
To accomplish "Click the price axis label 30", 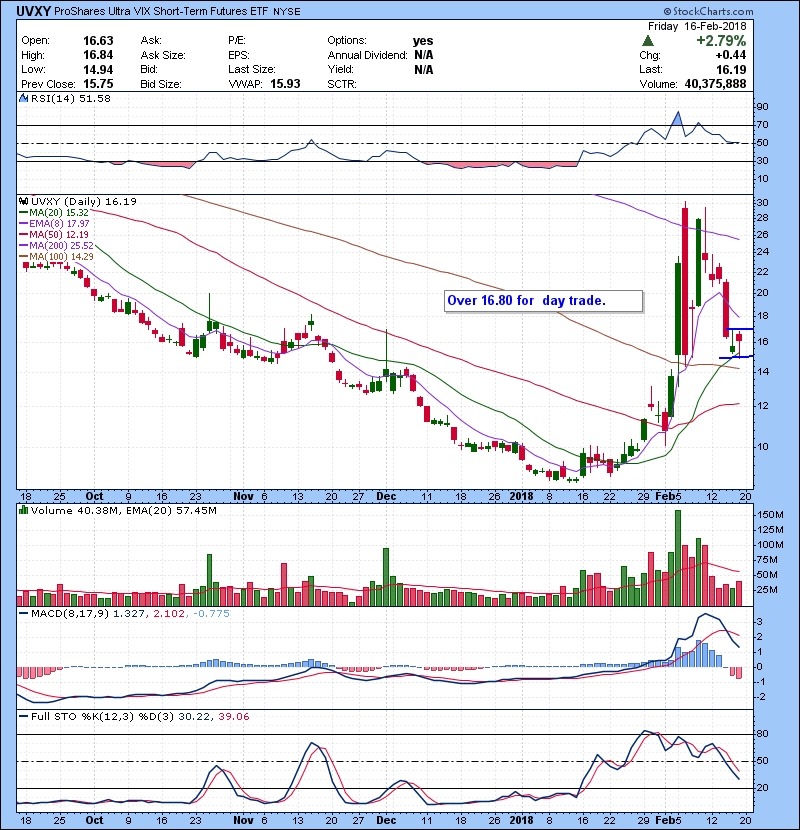I will [763, 203].
